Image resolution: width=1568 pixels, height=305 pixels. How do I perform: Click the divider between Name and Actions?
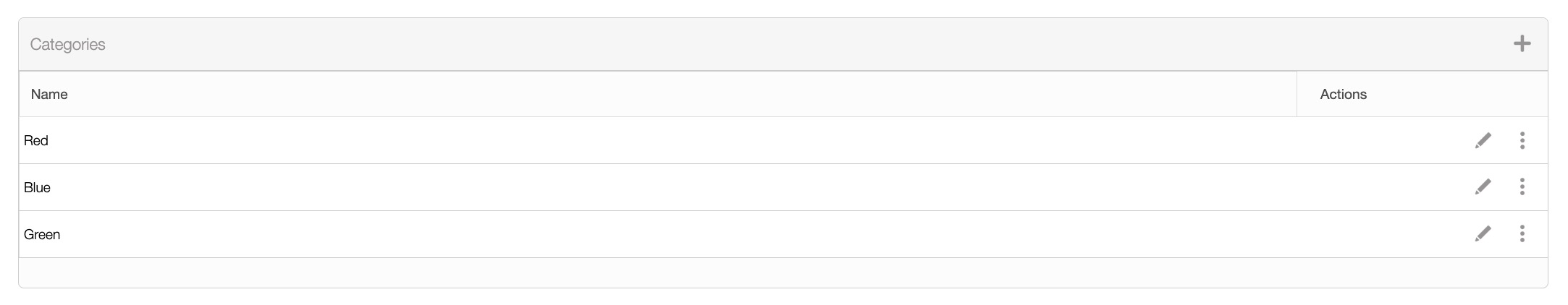(x=1297, y=95)
